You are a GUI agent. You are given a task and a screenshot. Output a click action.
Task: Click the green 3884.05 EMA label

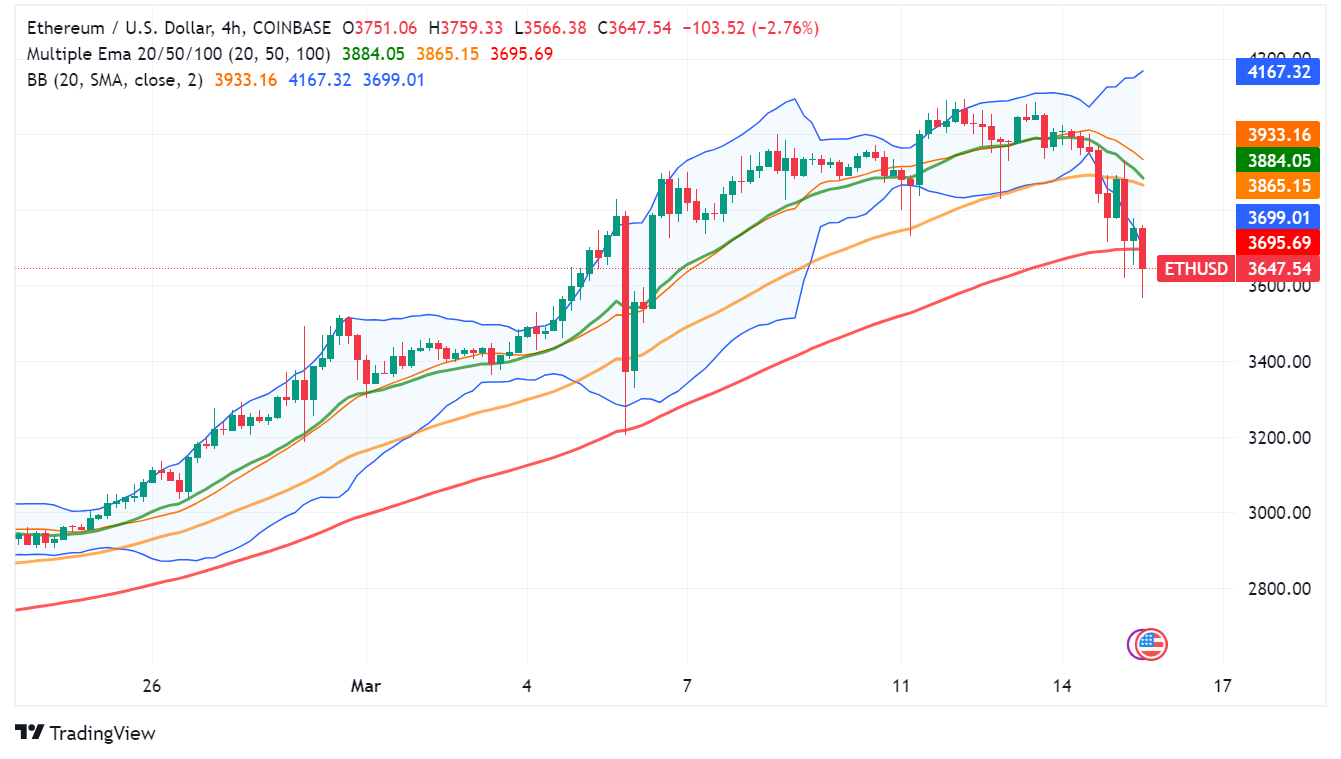point(1279,160)
